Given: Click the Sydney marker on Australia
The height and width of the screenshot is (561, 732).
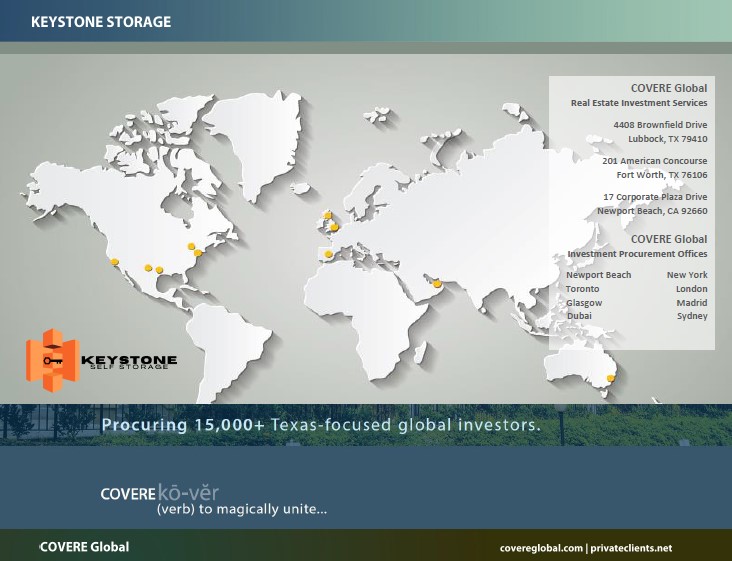Looking at the screenshot, I should 610,378.
